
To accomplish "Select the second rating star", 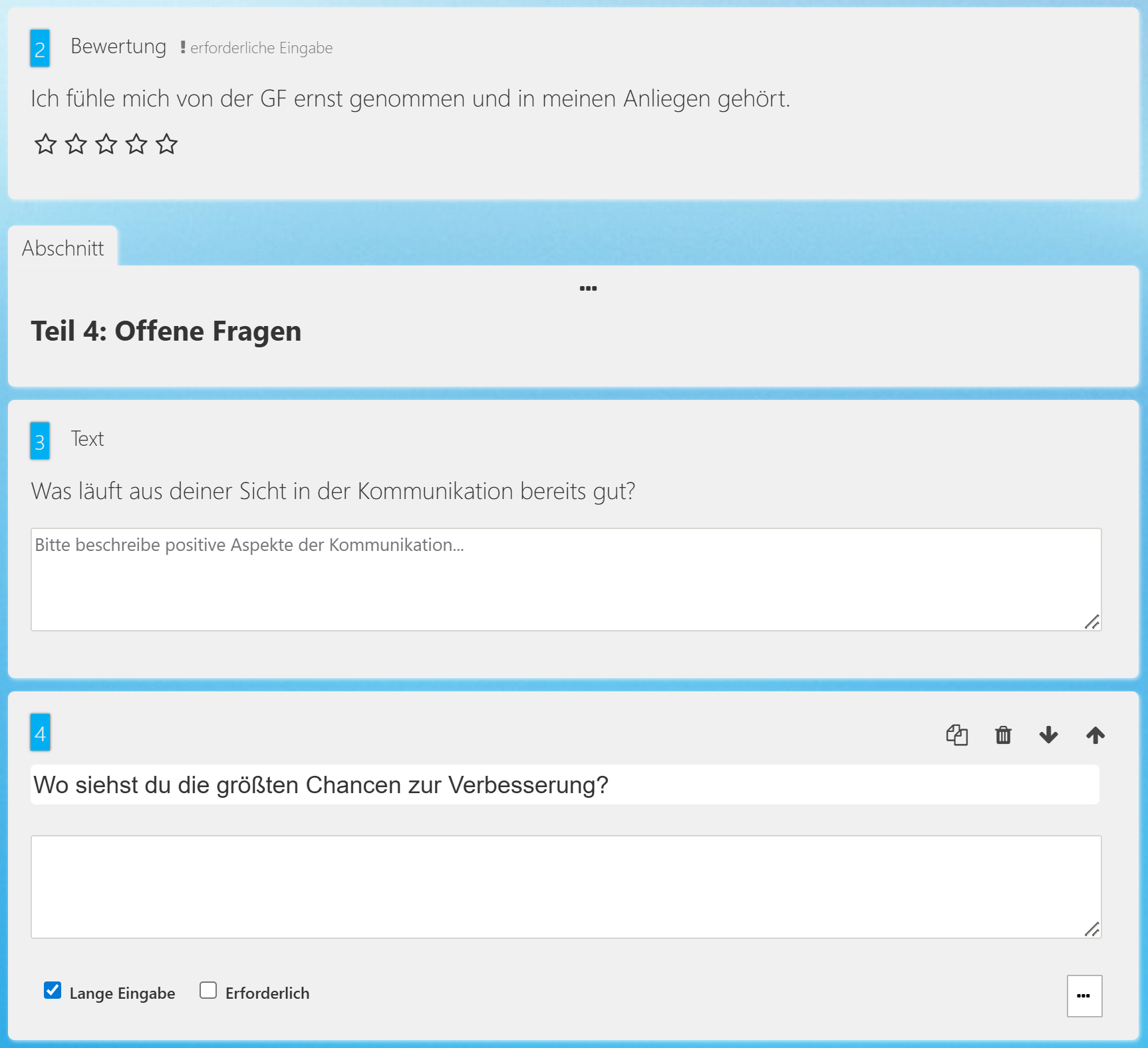I will click(x=75, y=143).
